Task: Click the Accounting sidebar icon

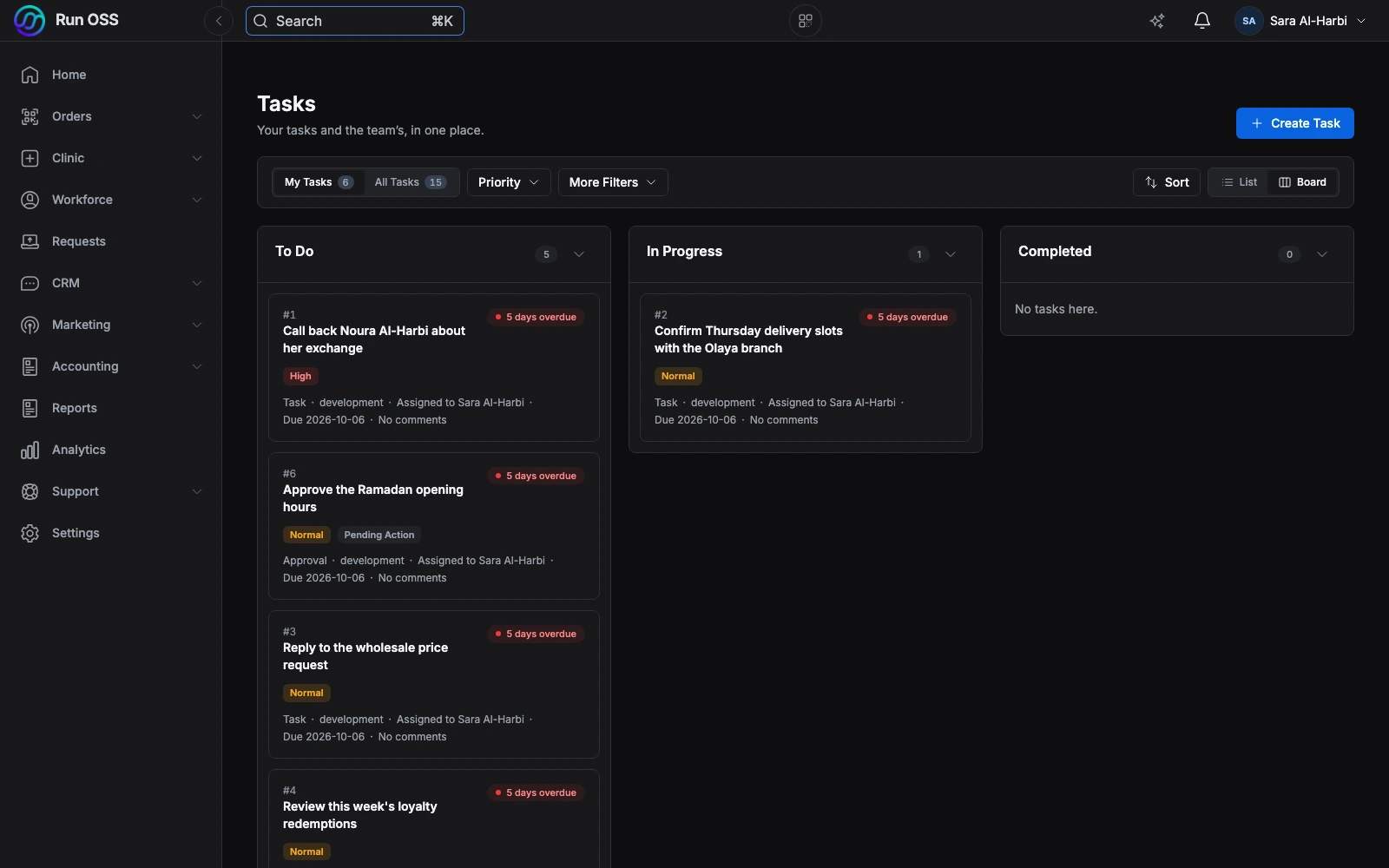Action: (30, 366)
